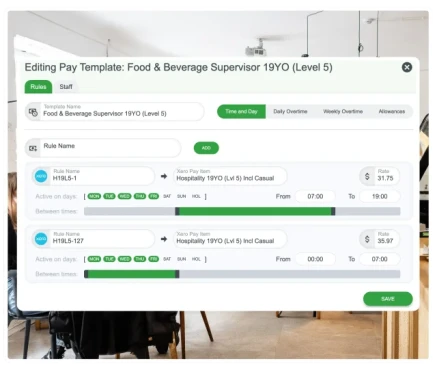Select the Time and Day tab
Screen dimensions: 437x368
pyautogui.click(x=241, y=111)
